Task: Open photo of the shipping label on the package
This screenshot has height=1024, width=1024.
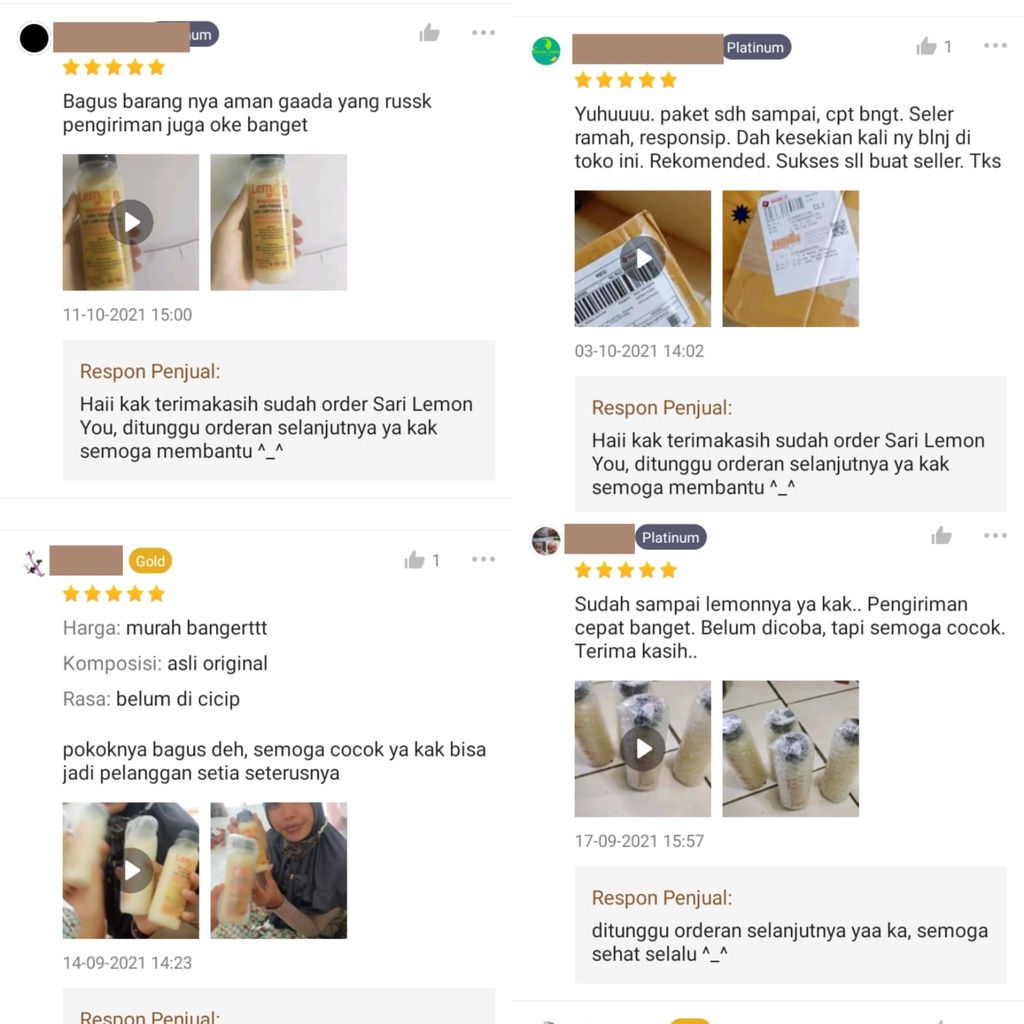Action: [791, 259]
